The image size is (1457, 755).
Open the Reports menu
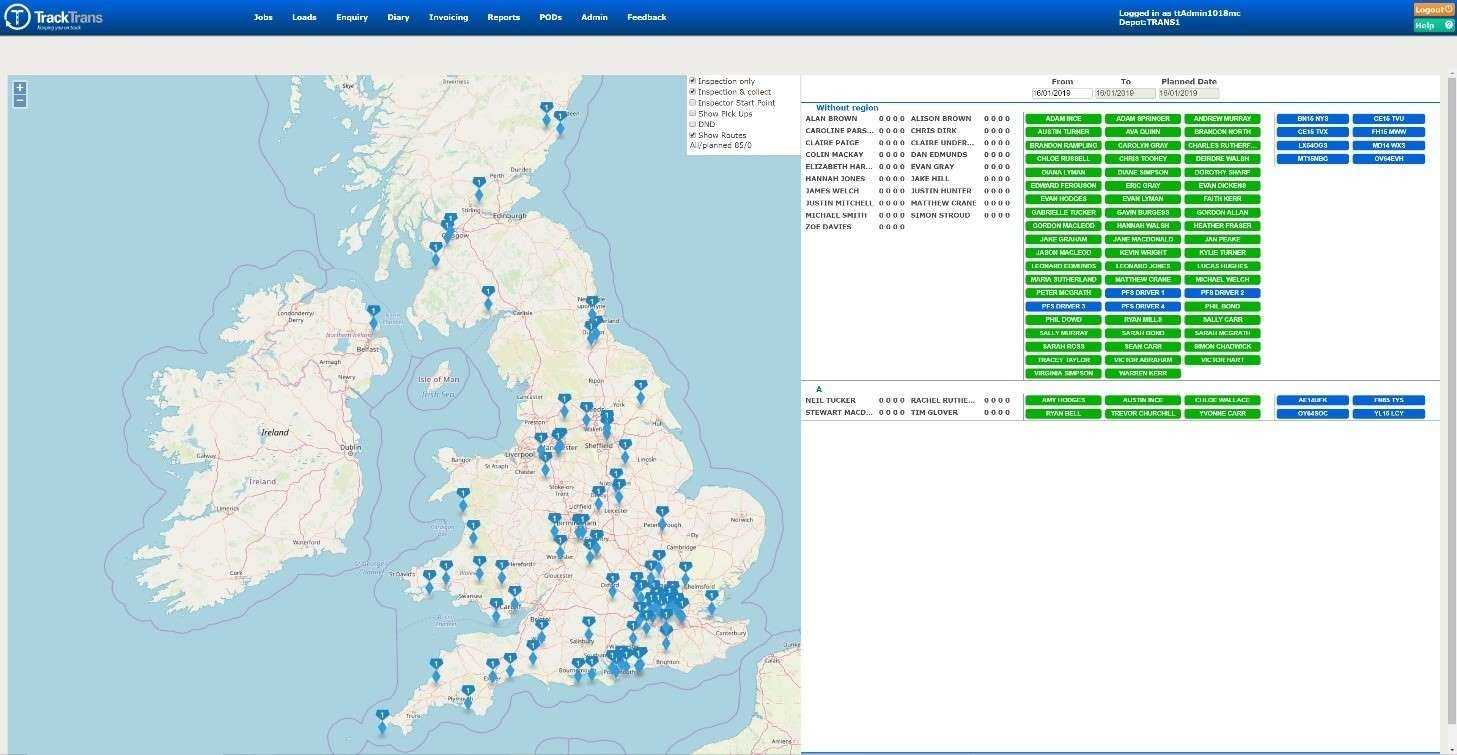(503, 17)
